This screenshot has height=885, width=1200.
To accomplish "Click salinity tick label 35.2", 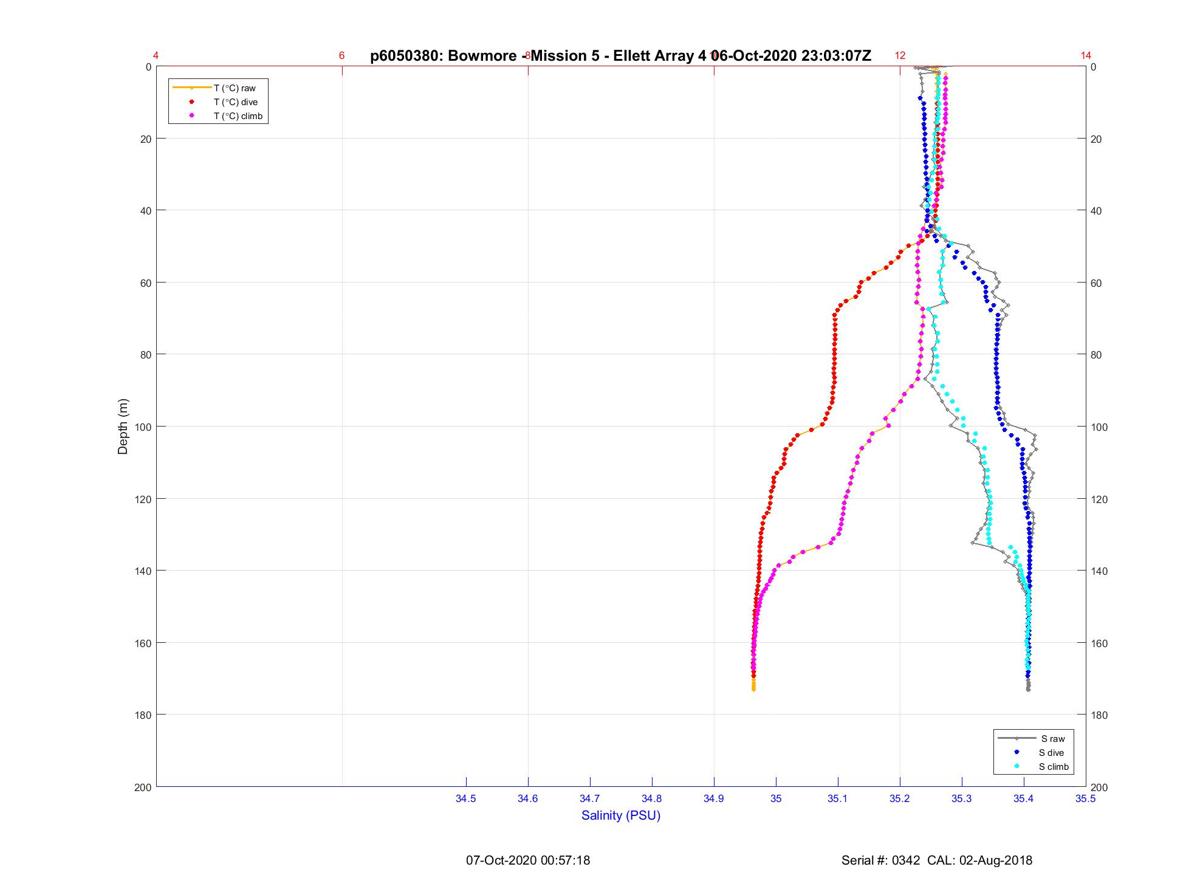I will click(900, 798).
